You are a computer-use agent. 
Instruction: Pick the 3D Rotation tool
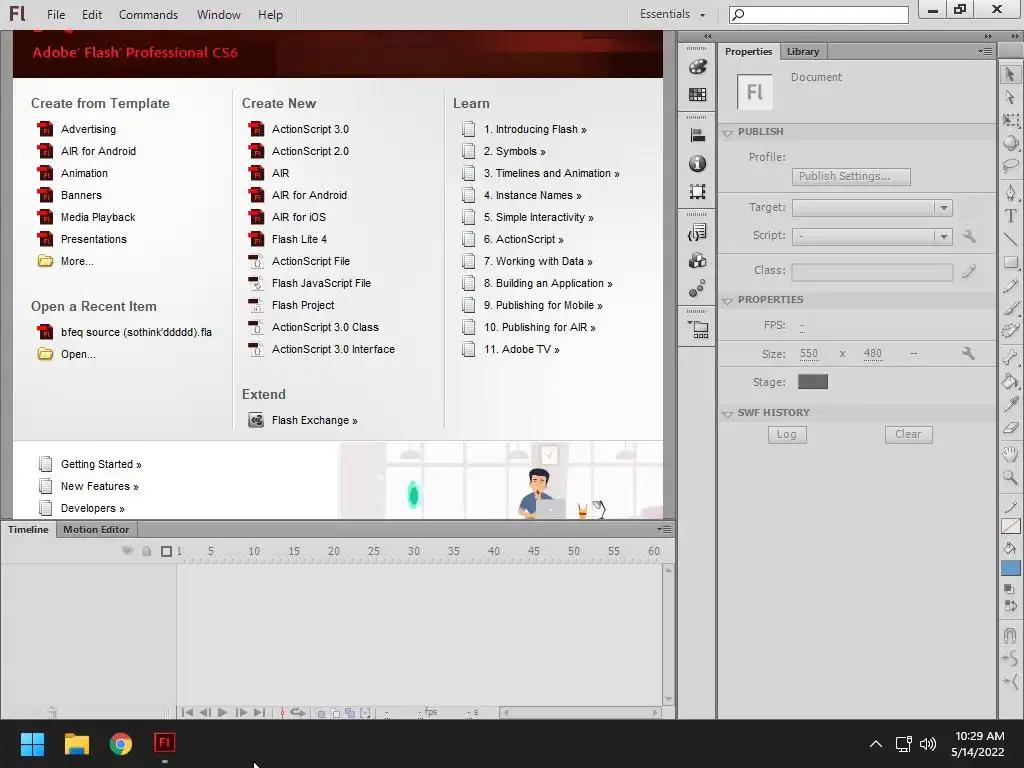point(1010,142)
